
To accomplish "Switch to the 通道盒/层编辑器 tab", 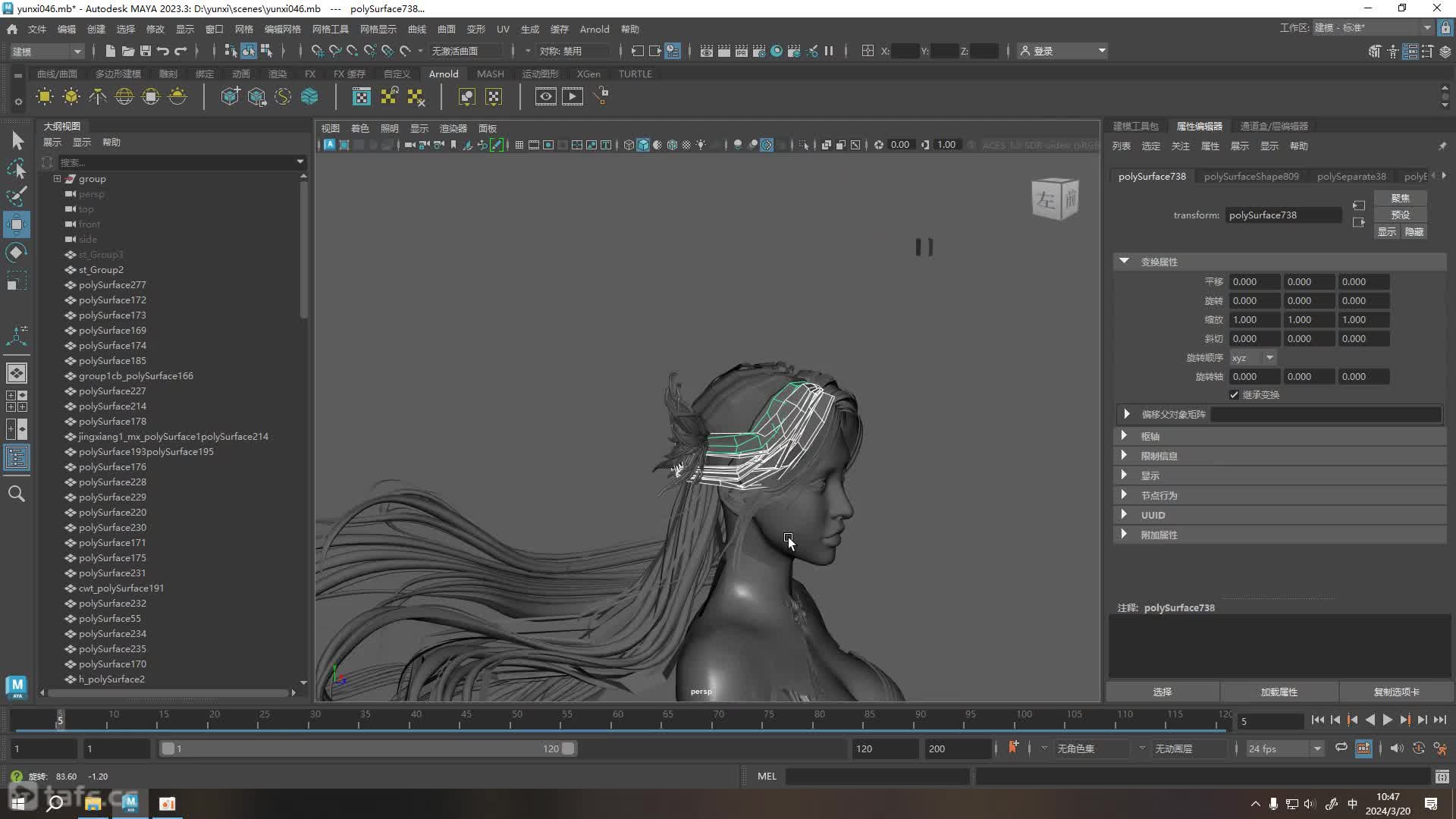I will [x=1274, y=126].
